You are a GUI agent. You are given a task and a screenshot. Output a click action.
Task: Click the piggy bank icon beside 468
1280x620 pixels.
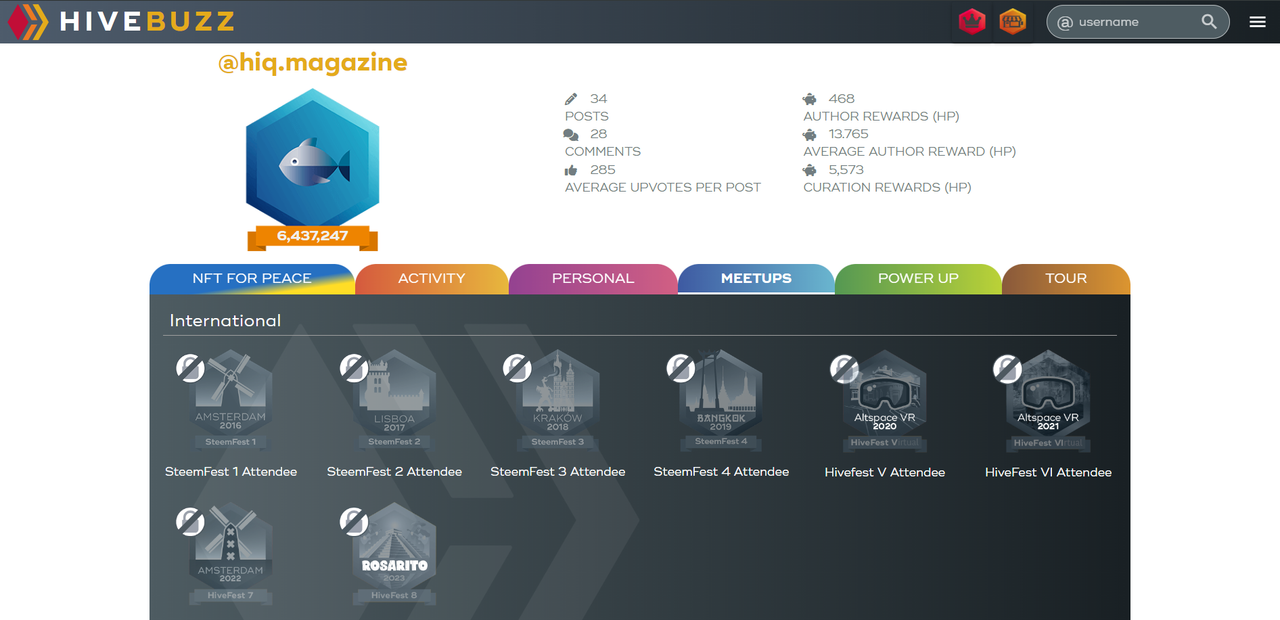pos(810,99)
